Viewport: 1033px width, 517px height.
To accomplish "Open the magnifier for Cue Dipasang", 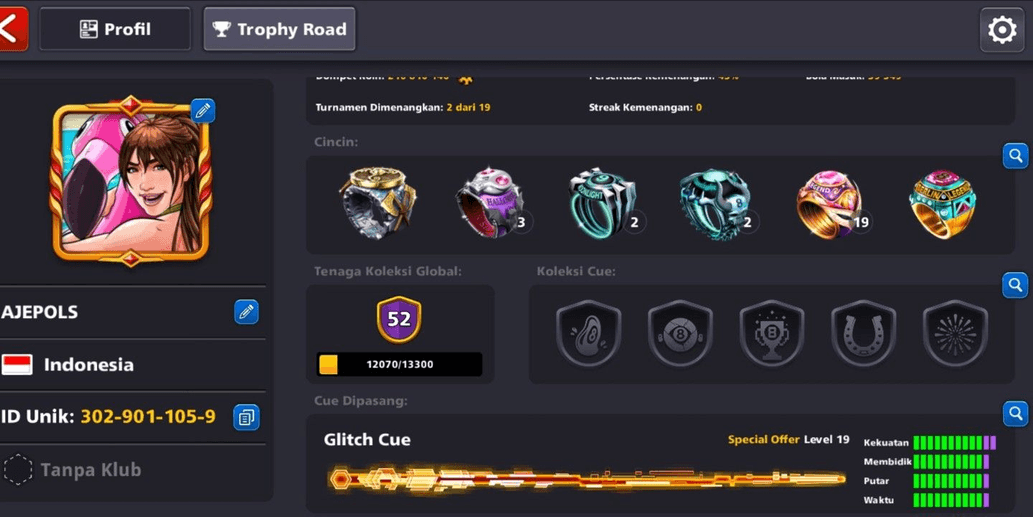I will click(1015, 414).
